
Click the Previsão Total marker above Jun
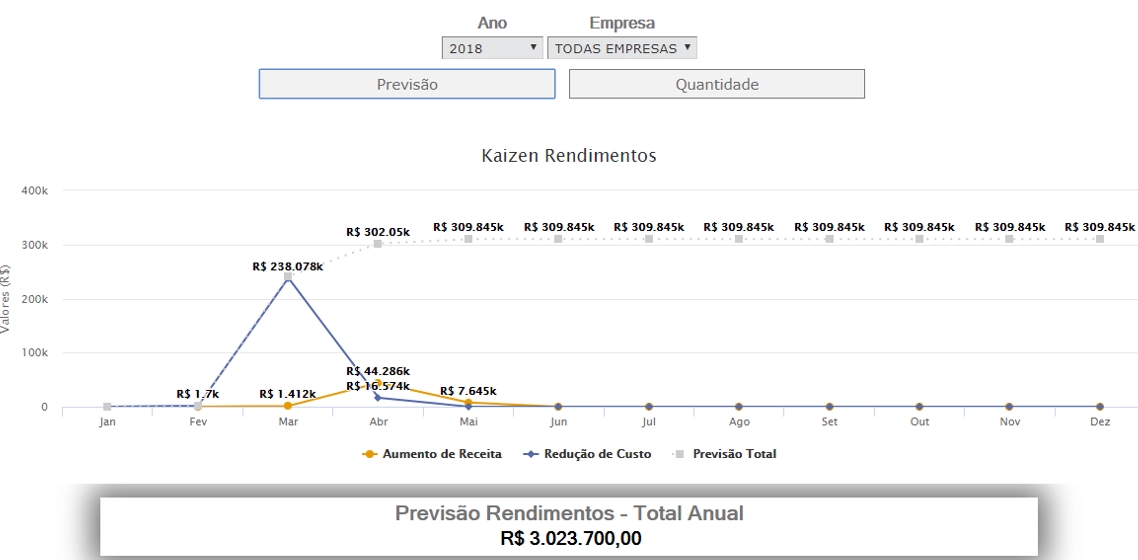pos(558,239)
